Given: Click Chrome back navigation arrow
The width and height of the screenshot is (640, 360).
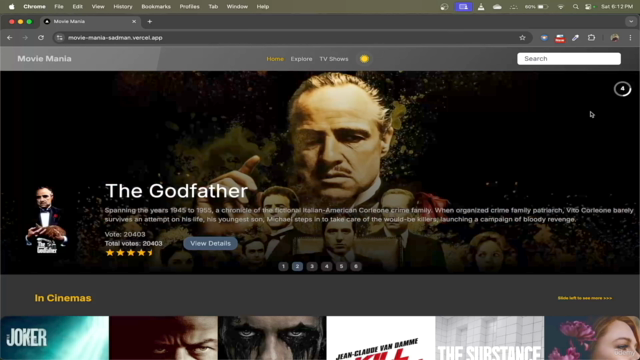Looking at the screenshot, I should pyautogui.click(x=10, y=38).
